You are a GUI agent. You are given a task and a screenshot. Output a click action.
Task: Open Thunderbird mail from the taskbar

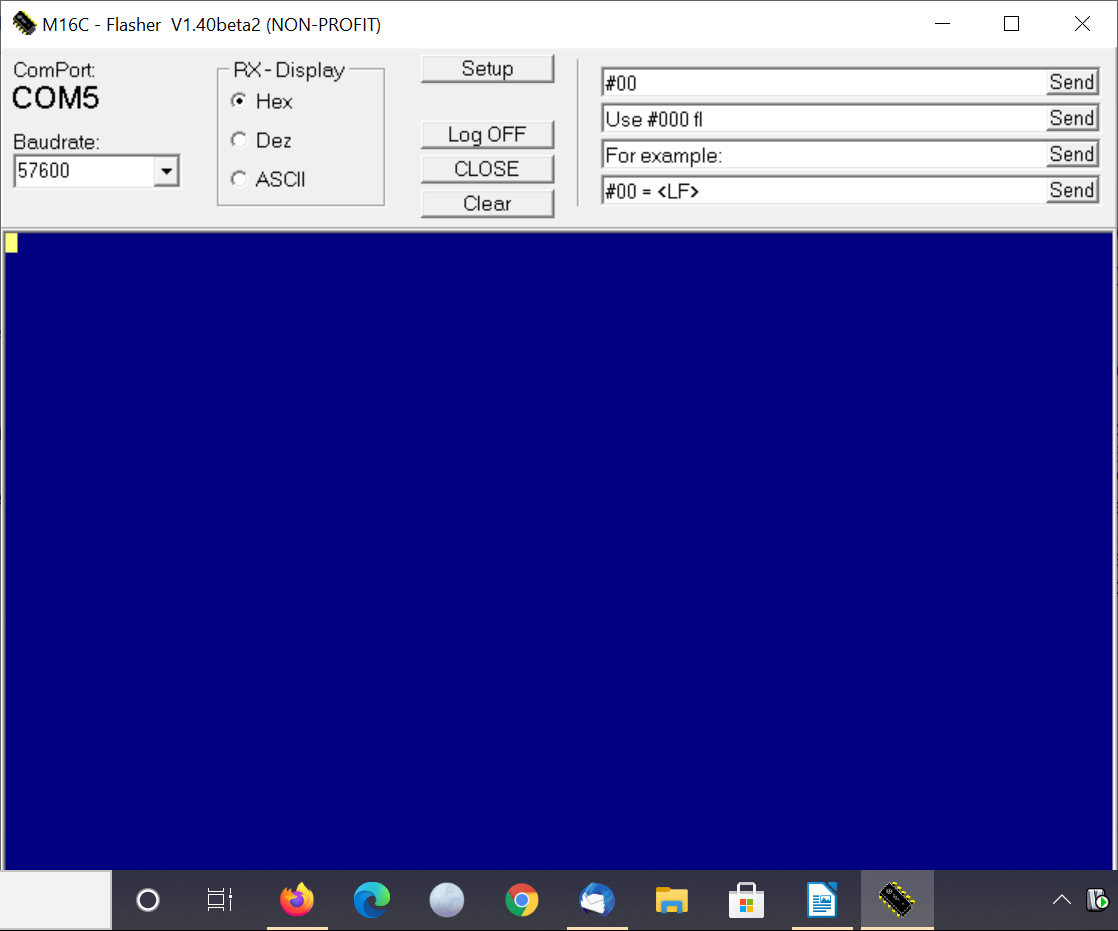[x=597, y=900]
